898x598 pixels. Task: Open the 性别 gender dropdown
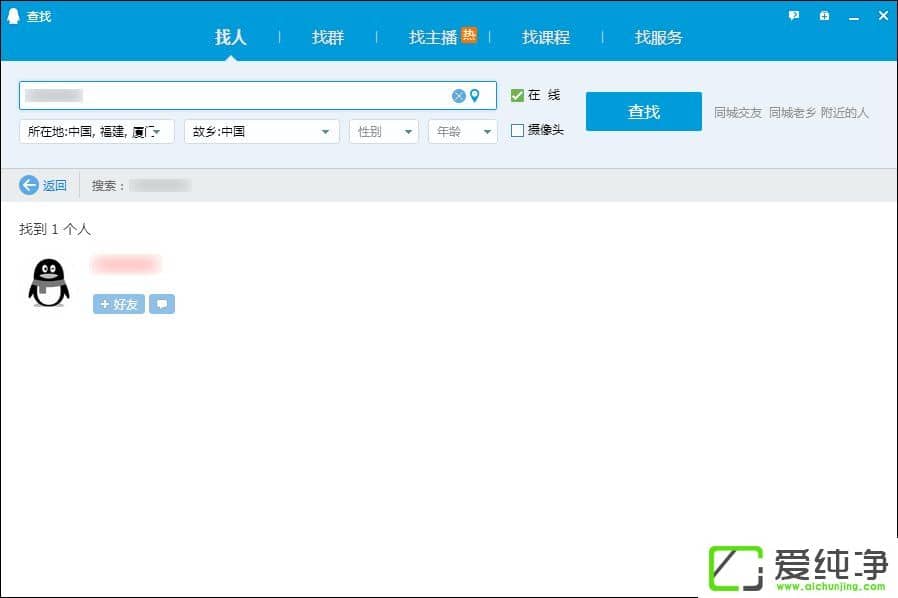click(x=383, y=130)
